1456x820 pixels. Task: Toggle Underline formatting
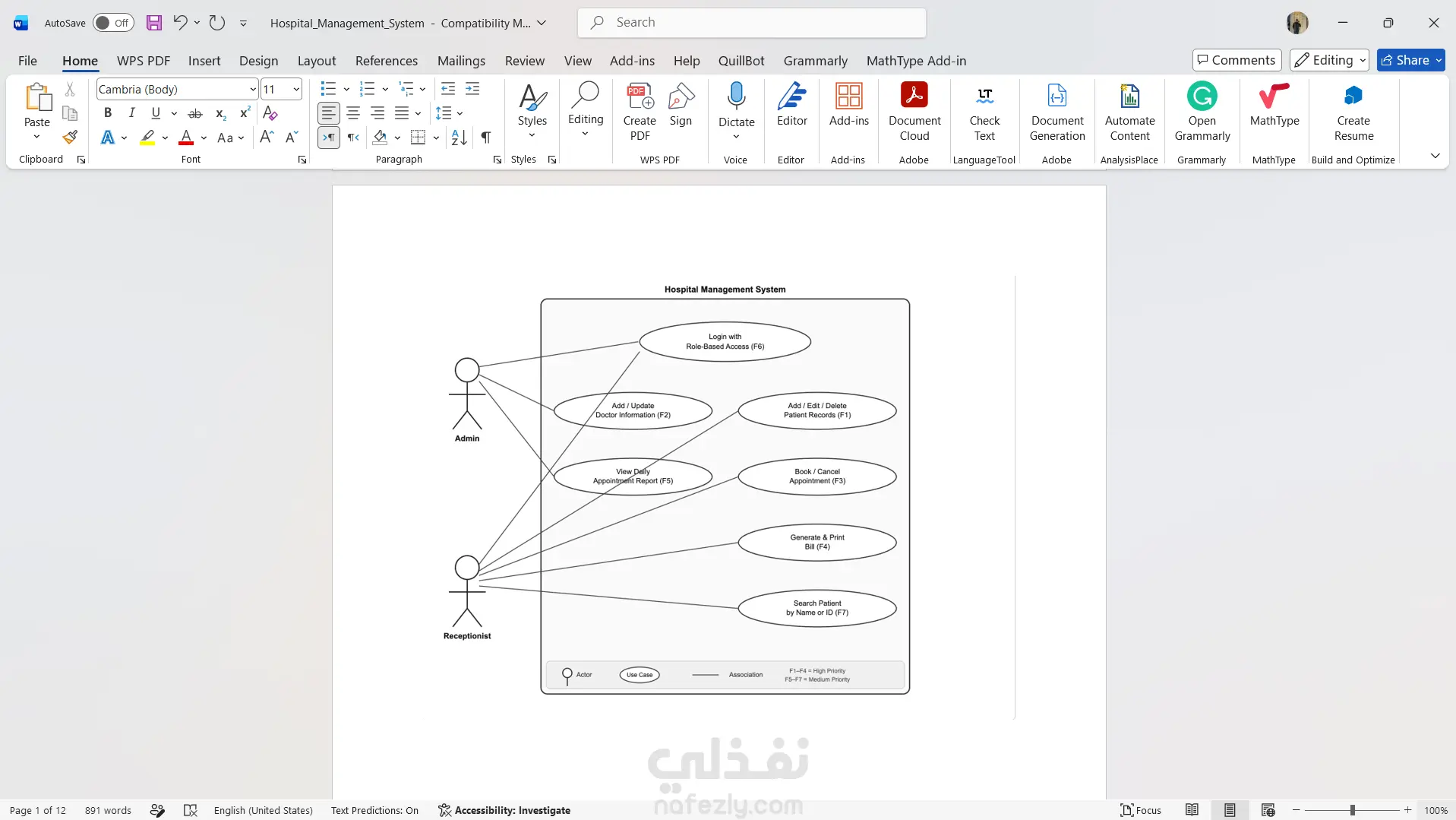[x=156, y=113]
